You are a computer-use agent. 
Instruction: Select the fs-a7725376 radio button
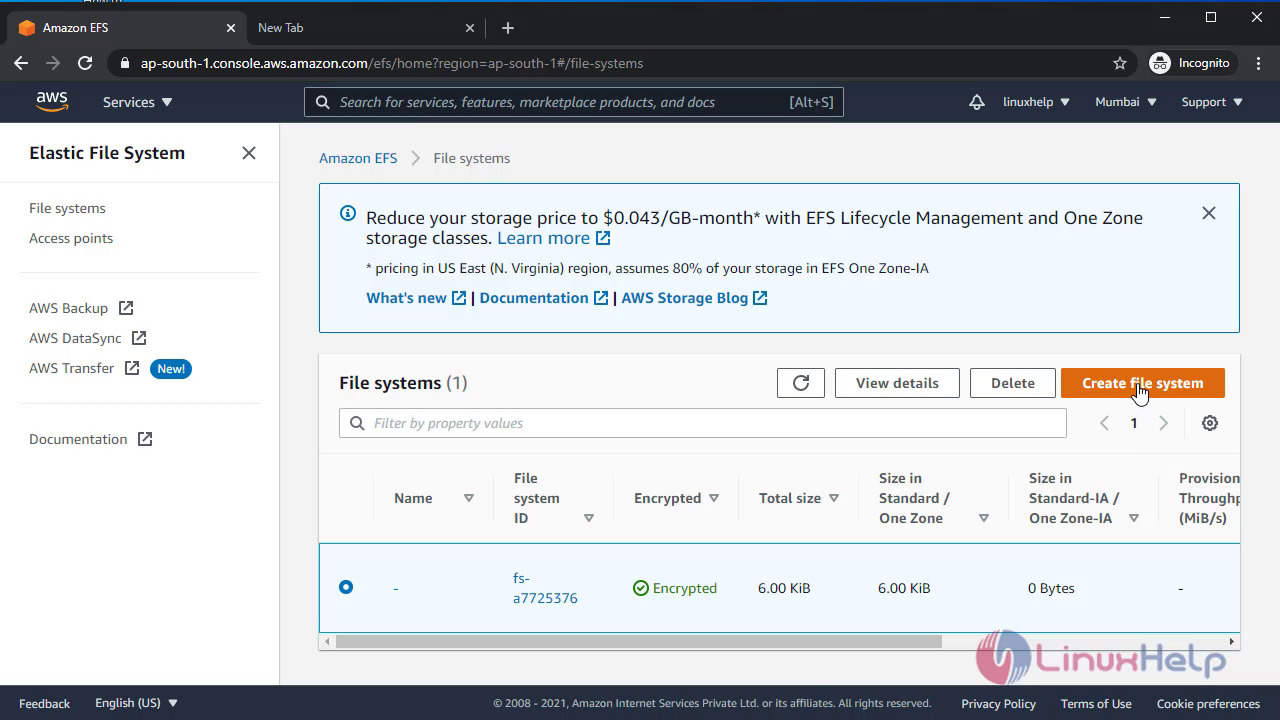click(346, 587)
